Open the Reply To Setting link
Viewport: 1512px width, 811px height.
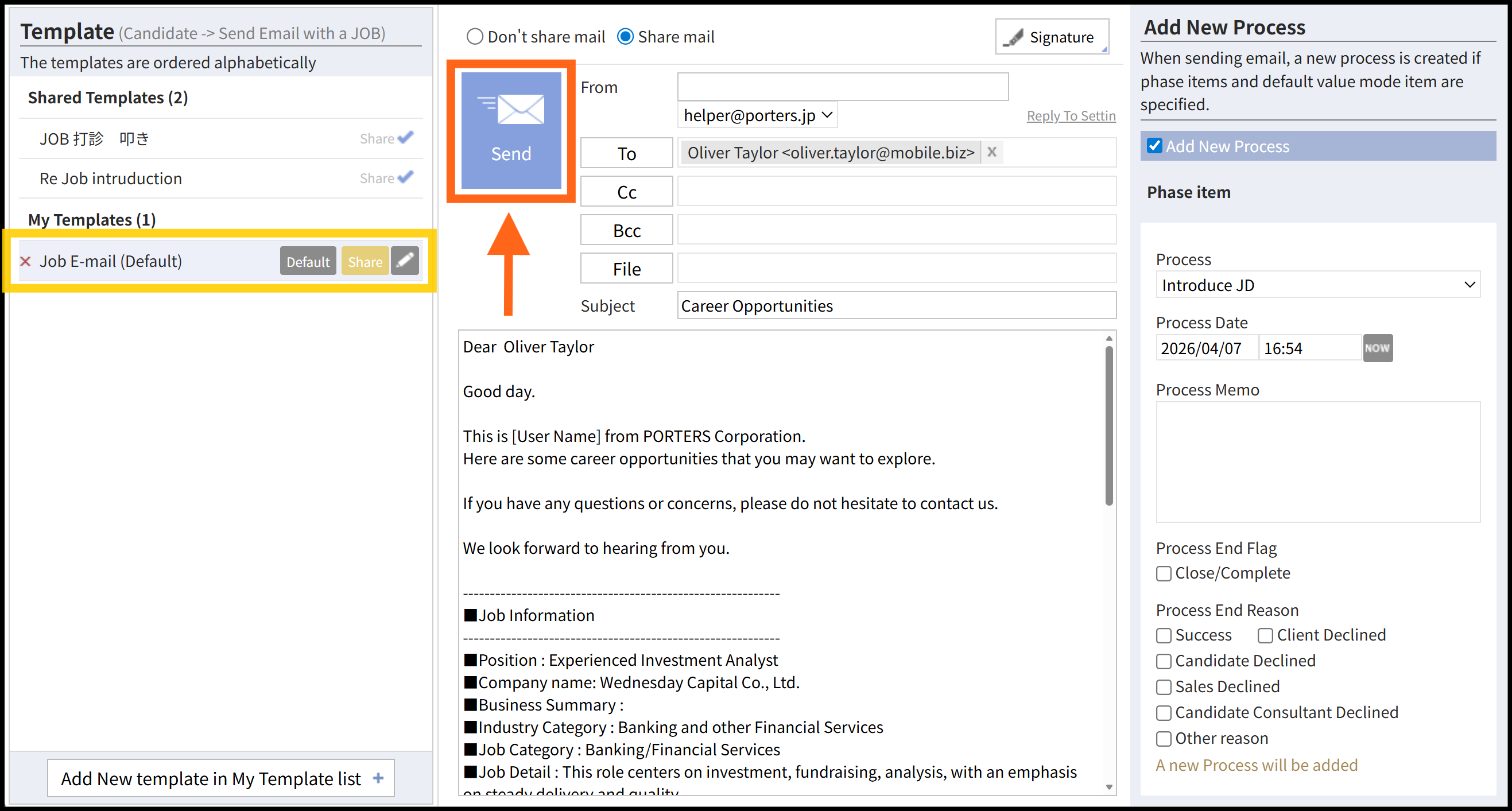pos(1071,115)
